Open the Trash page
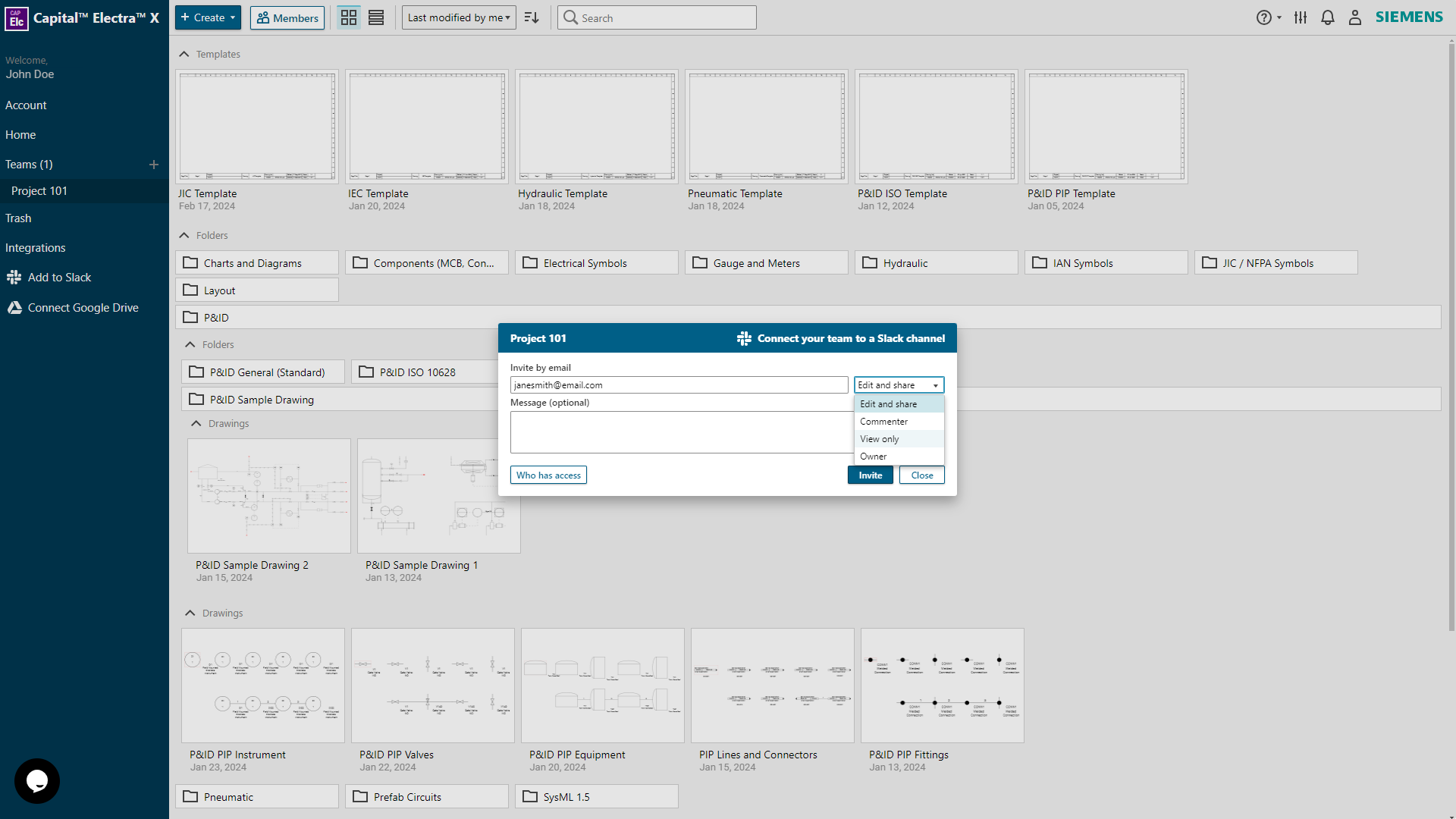 click(x=18, y=218)
